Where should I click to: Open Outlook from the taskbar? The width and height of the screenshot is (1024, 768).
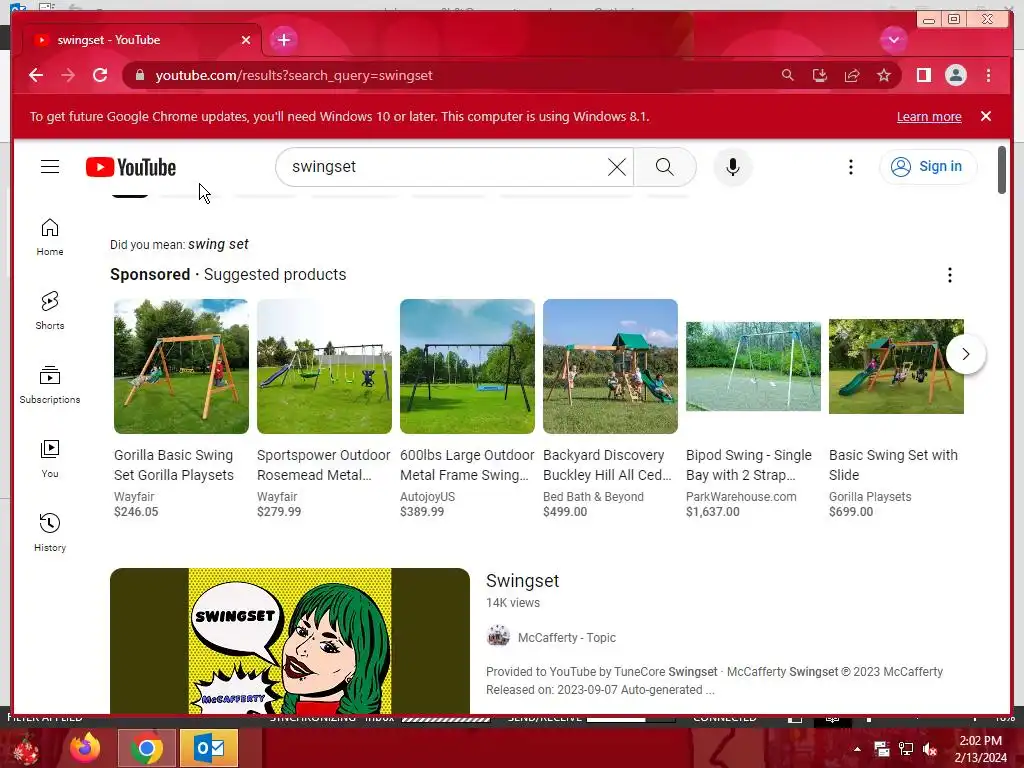coord(209,748)
